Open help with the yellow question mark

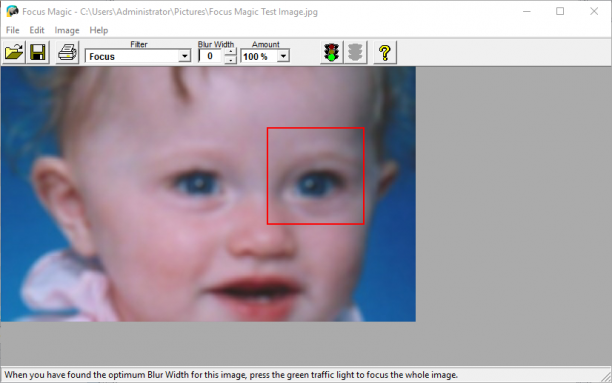[x=385, y=52]
